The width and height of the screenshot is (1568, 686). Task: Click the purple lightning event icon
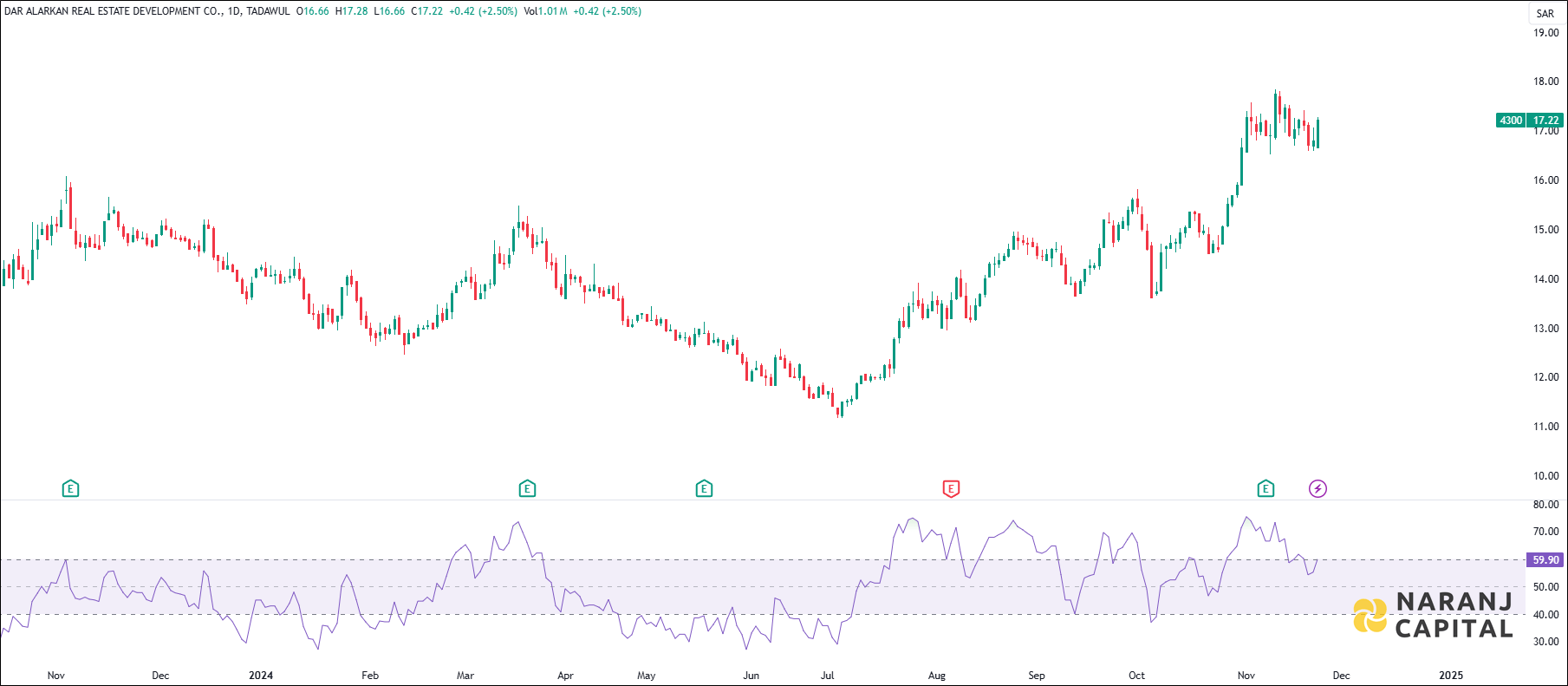[1318, 489]
